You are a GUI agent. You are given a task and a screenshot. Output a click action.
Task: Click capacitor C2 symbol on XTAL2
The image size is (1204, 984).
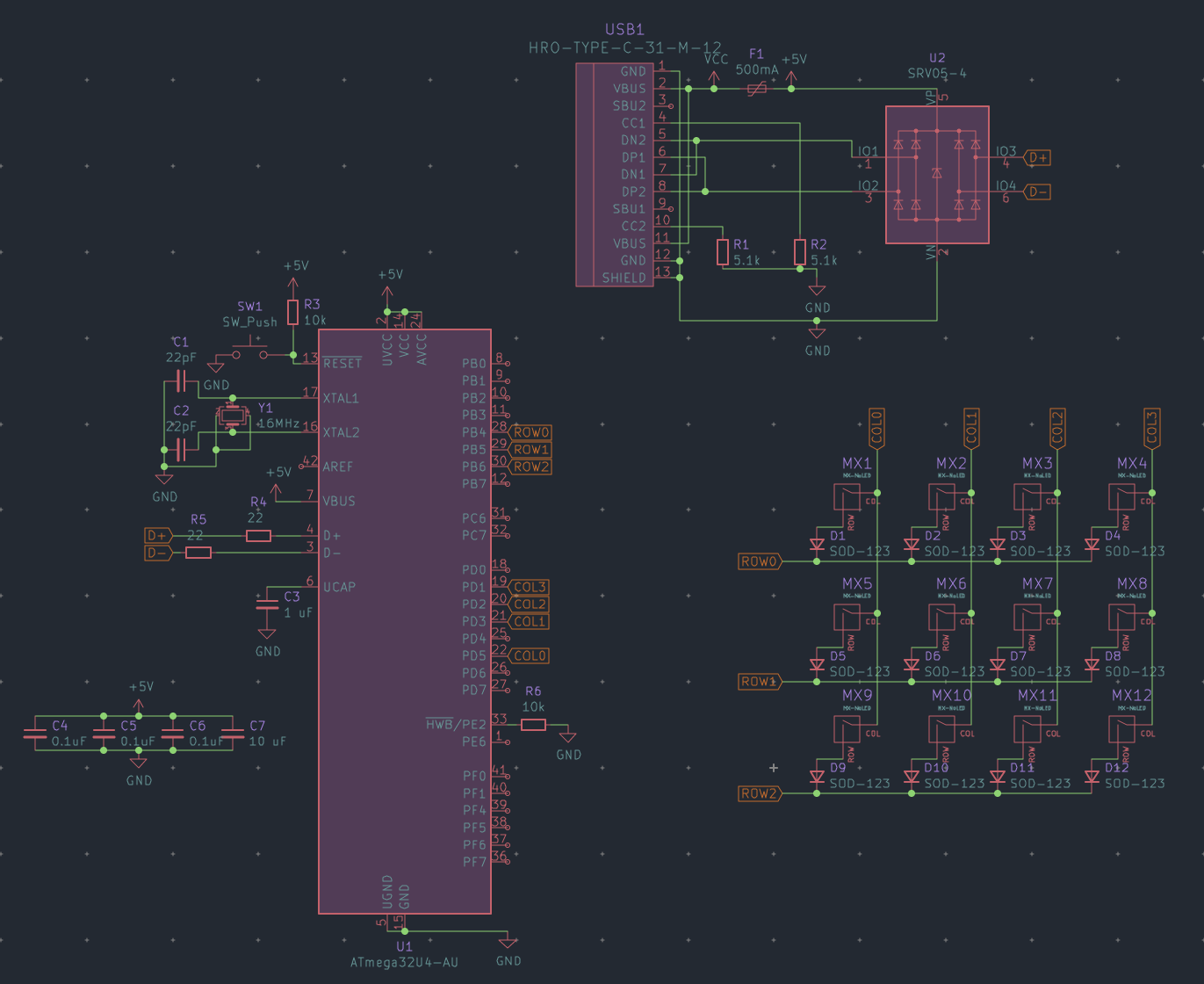181,450
